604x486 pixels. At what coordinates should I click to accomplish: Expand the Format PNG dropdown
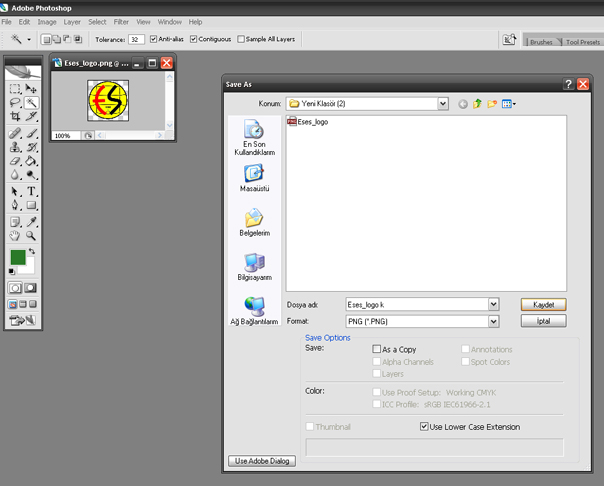tap(493, 321)
